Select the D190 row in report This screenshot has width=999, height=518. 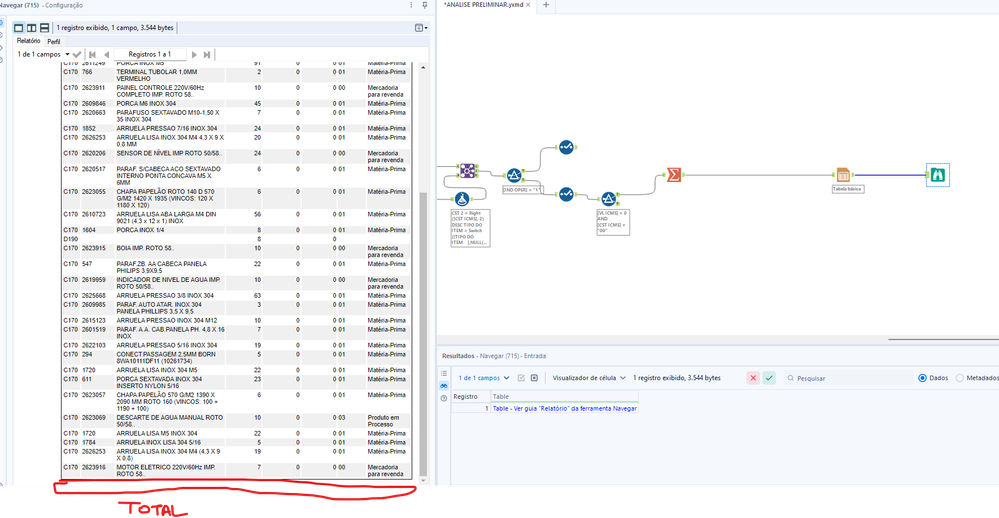(x=236, y=239)
